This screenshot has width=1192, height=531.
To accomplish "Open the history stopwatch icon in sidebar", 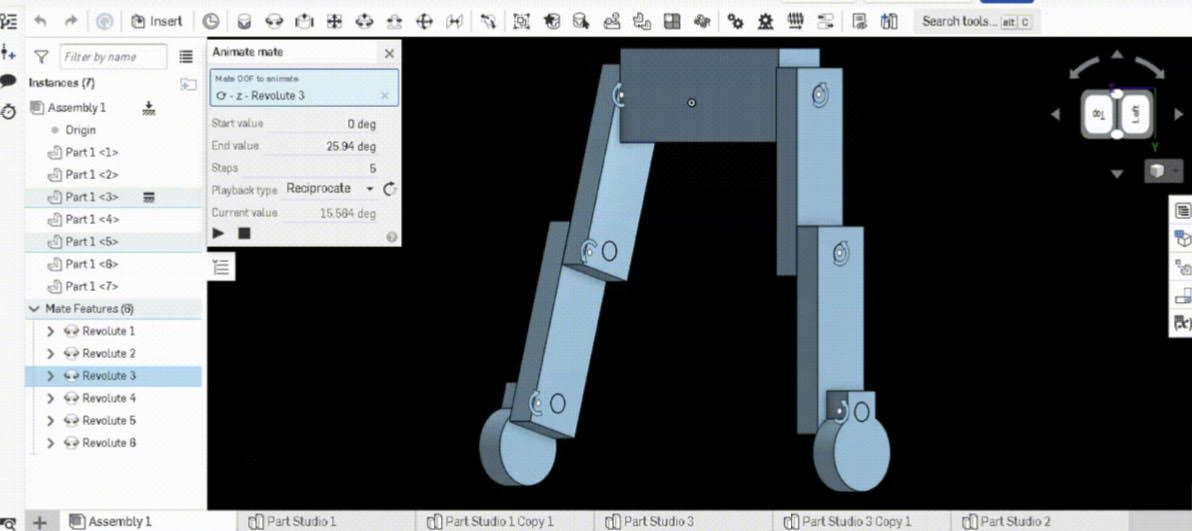I will point(8,111).
